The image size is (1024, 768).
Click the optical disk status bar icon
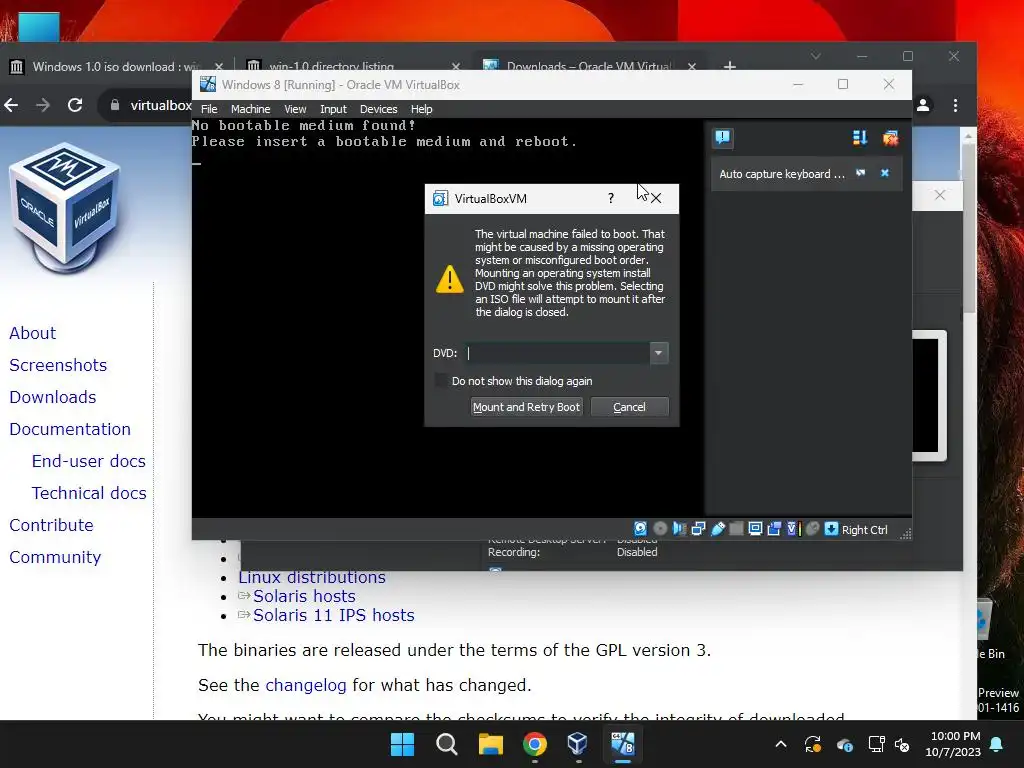pos(660,529)
